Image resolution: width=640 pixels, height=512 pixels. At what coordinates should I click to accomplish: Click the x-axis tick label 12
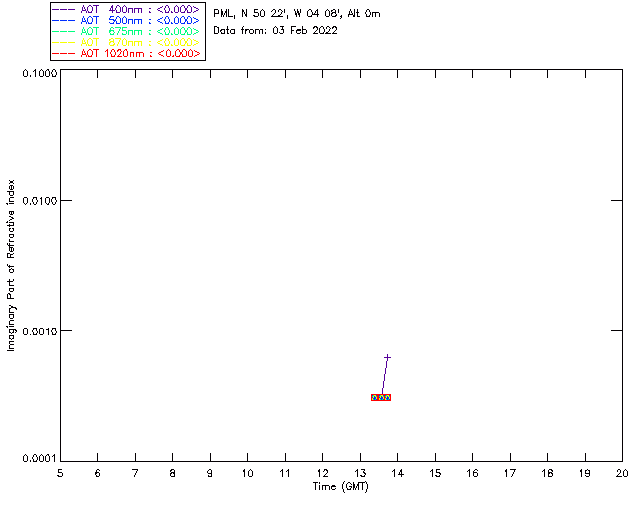point(322,473)
